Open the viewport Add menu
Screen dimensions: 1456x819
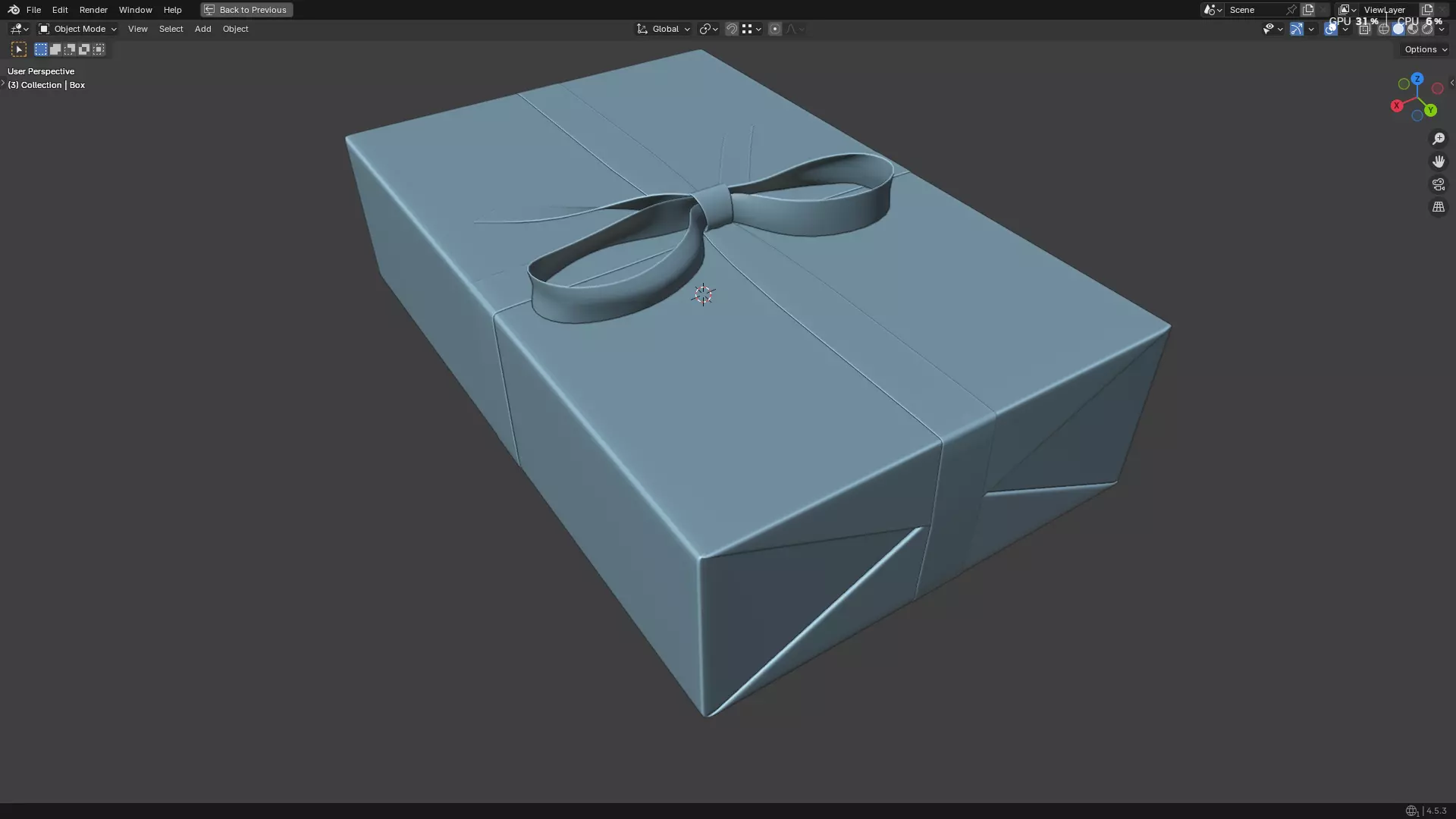[x=202, y=29]
